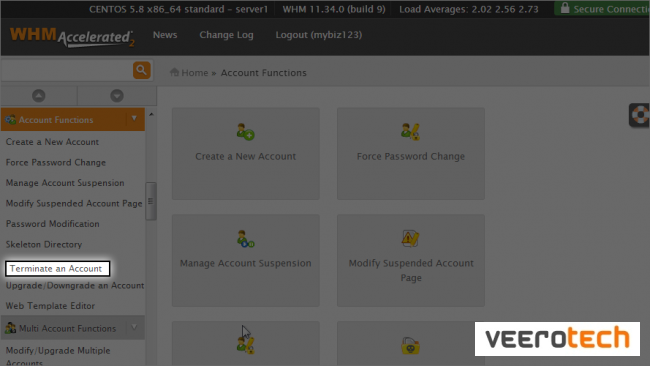Click the Manage Account Suspension tile icon
Viewport: 650px width, 366px height.
[x=245, y=239]
